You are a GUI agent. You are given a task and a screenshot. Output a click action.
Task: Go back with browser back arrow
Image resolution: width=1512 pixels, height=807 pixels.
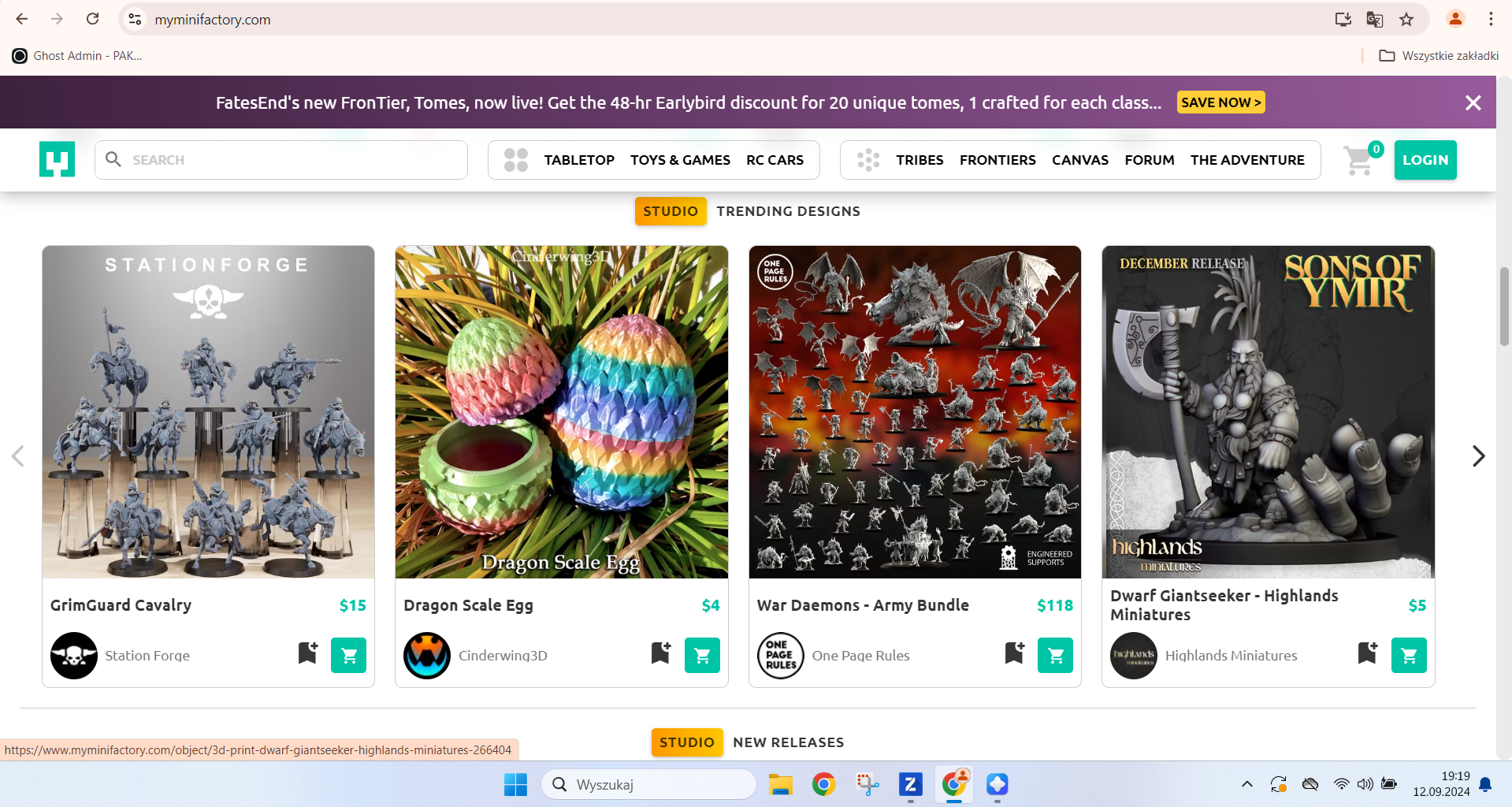click(22, 19)
